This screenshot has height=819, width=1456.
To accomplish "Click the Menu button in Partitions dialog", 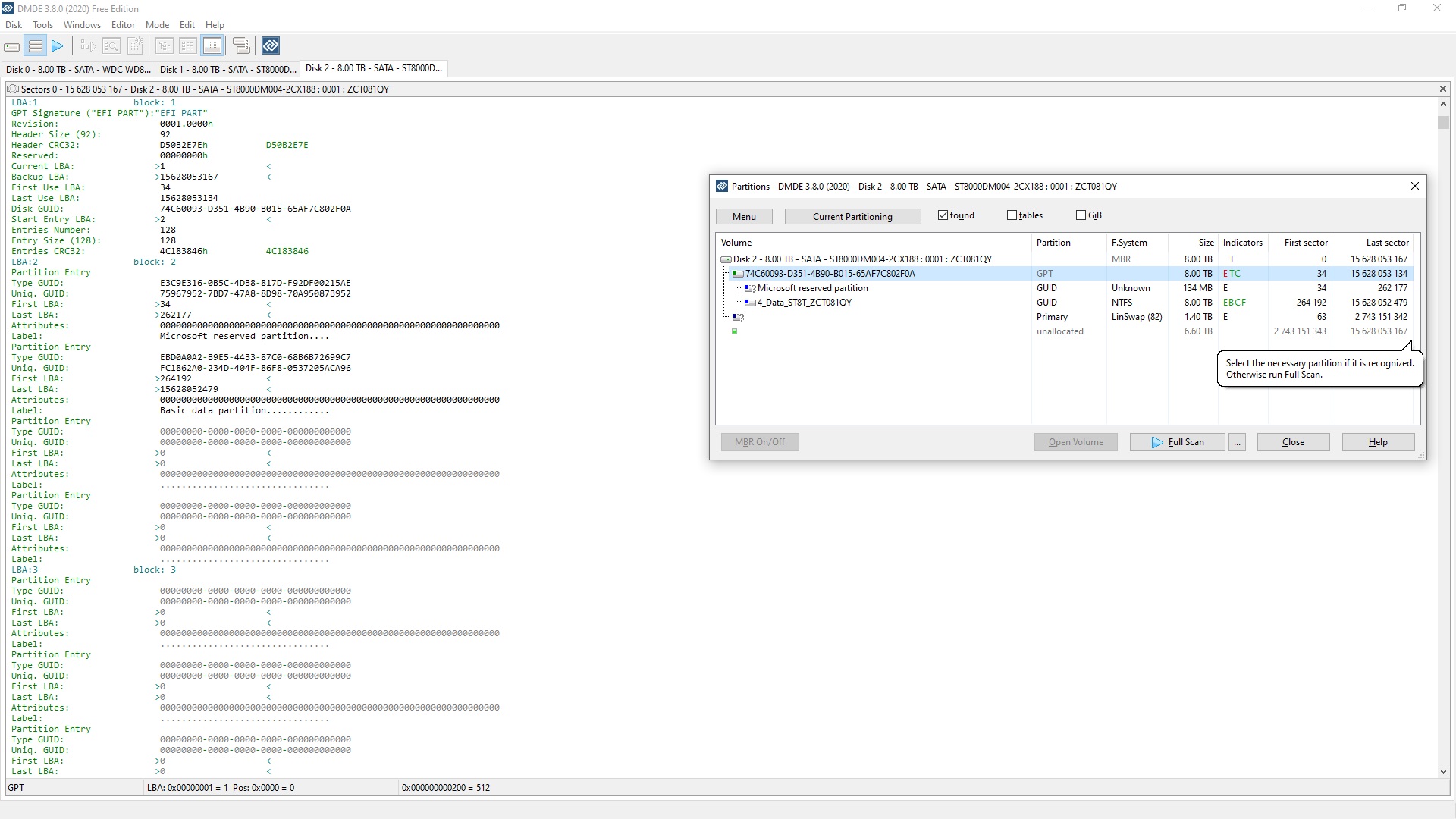I will [x=744, y=217].
